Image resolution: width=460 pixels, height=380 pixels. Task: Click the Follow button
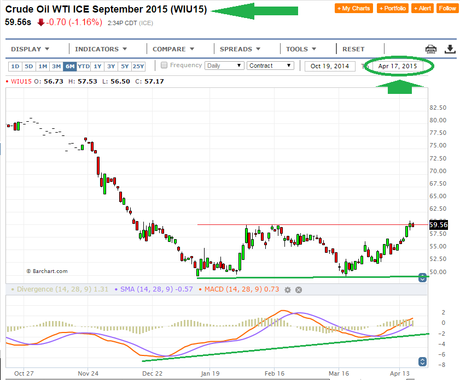coord(447,8)
